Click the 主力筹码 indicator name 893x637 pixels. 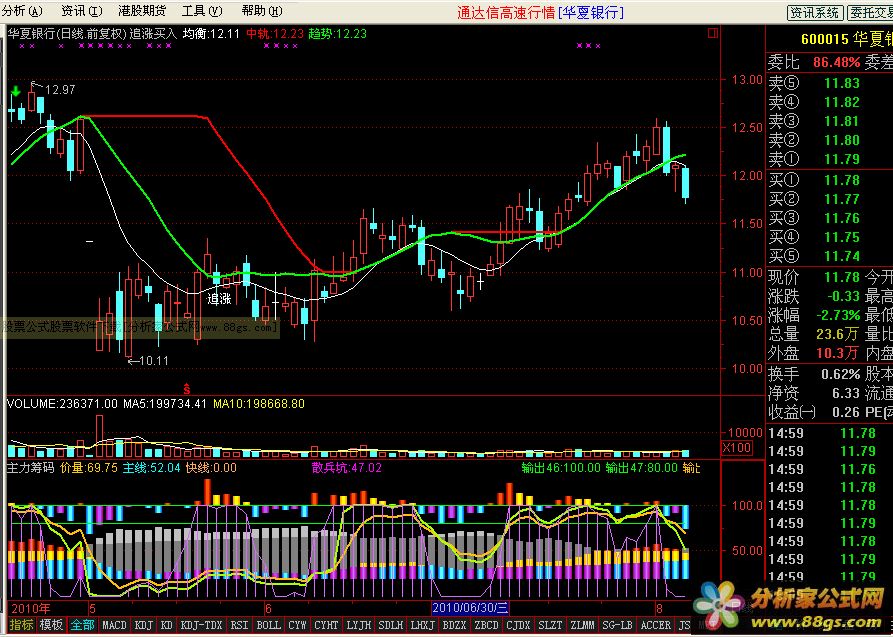(x=30, y=468)
